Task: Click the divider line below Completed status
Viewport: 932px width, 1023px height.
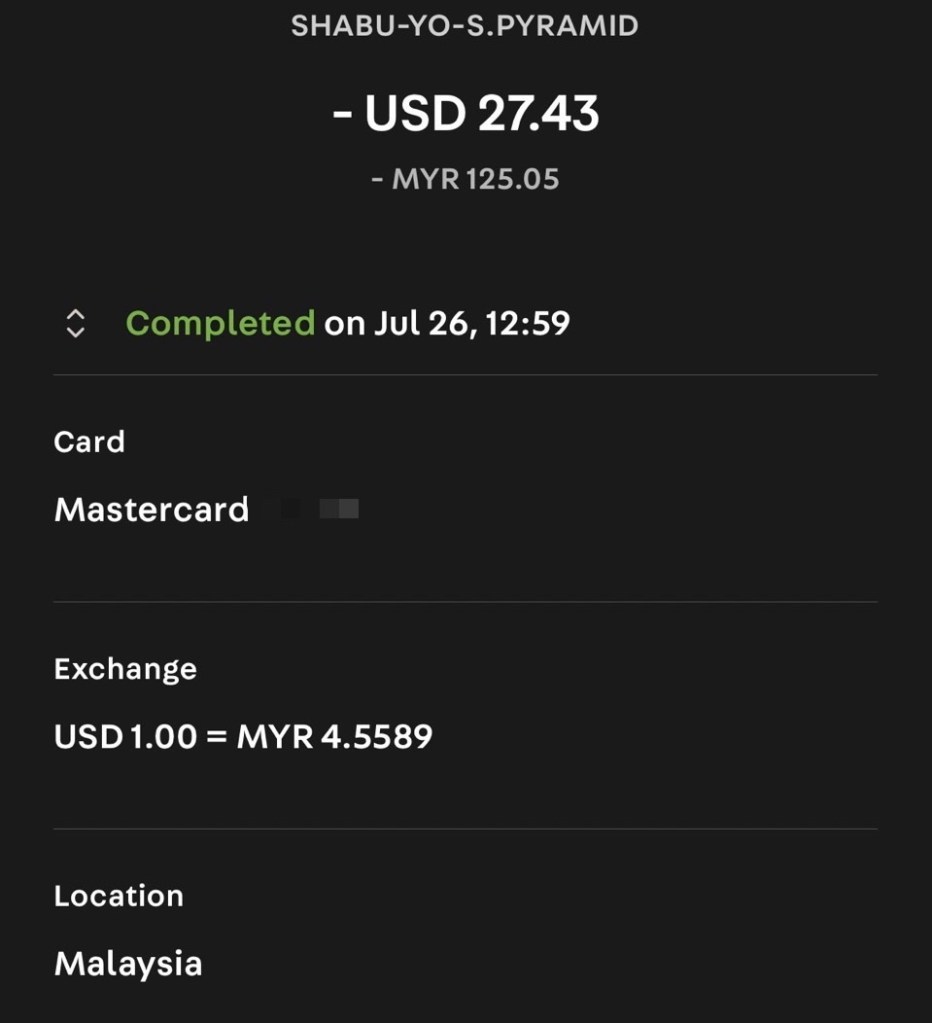Action: 465,375
